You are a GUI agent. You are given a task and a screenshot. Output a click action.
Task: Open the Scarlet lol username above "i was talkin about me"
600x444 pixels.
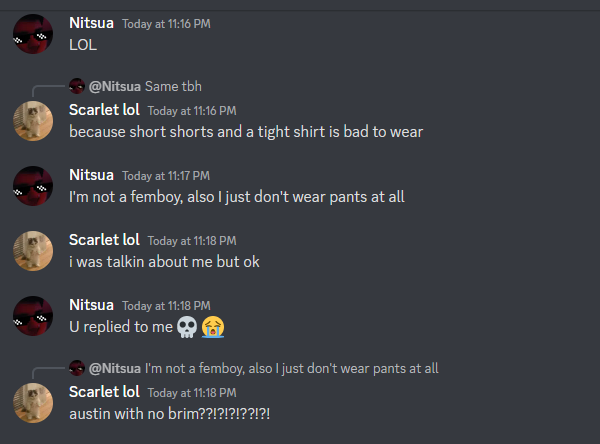point(104,239)
